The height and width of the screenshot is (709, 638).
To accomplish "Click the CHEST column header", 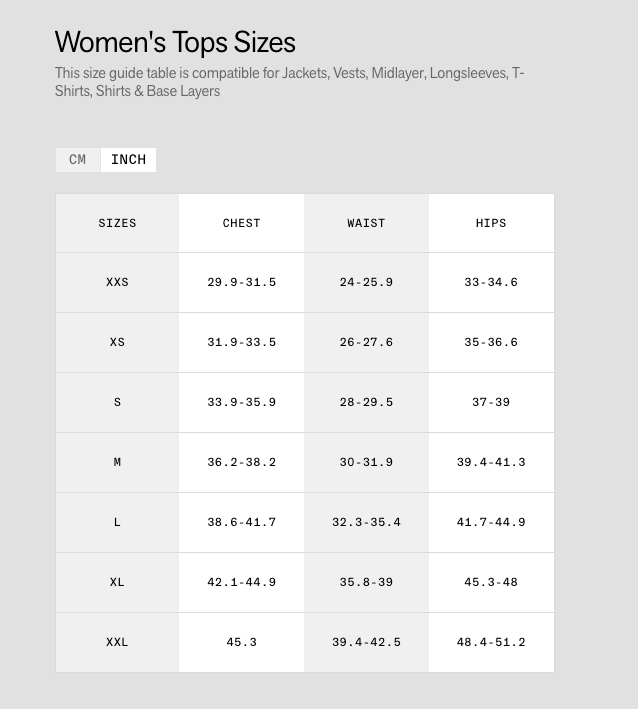I will click(241, 223).
